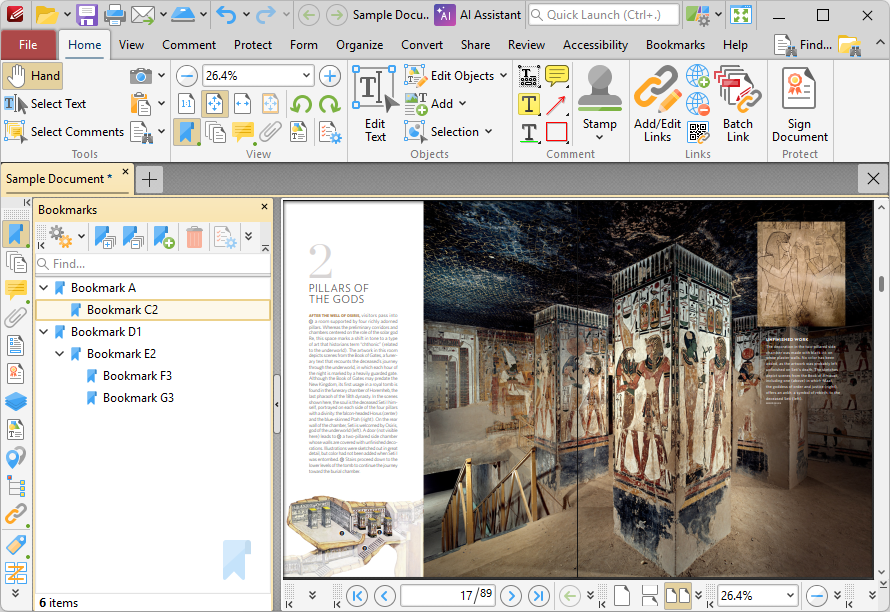Click the bookmarks Find search field
Viewport: 890px width, 612px height.
(x=153, y=264)
